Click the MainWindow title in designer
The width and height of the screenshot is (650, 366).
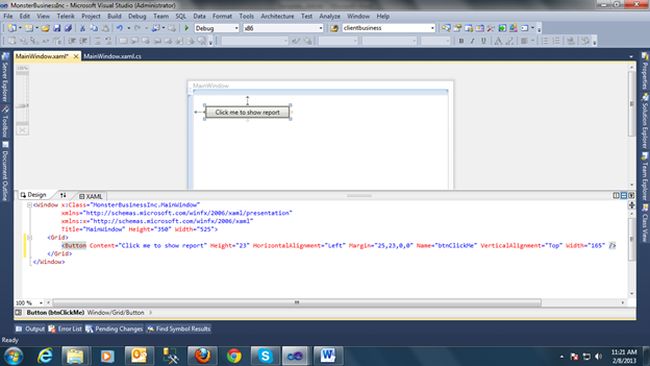tap(211, 85)
